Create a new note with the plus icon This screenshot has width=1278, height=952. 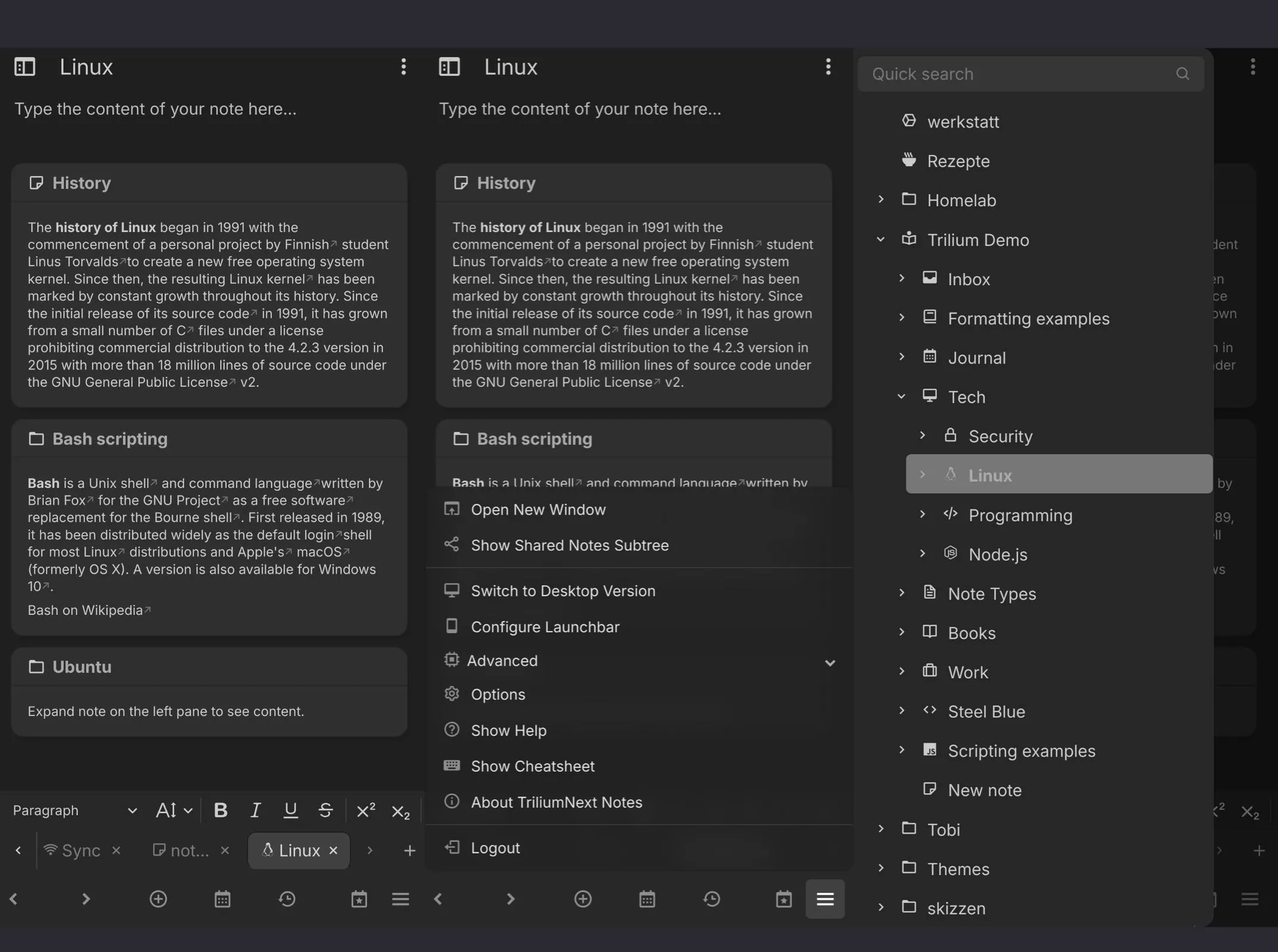[x=158, y=899]
